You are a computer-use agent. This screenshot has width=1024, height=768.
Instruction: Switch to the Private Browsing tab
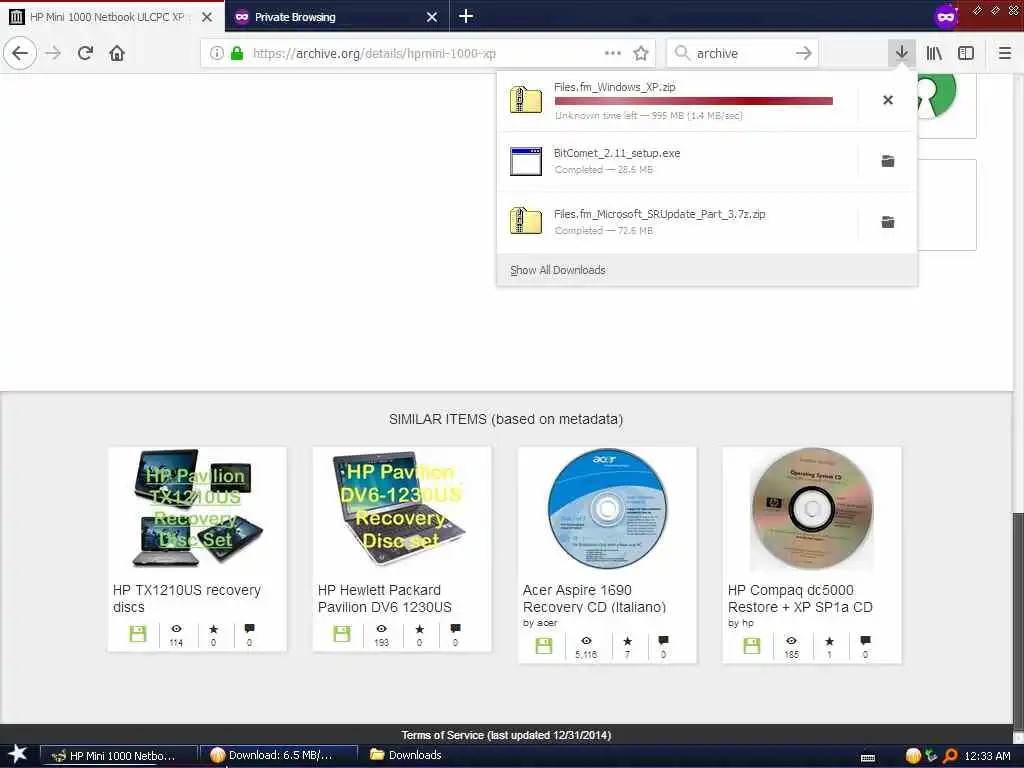pyautogui.click(x=336, y=17)
